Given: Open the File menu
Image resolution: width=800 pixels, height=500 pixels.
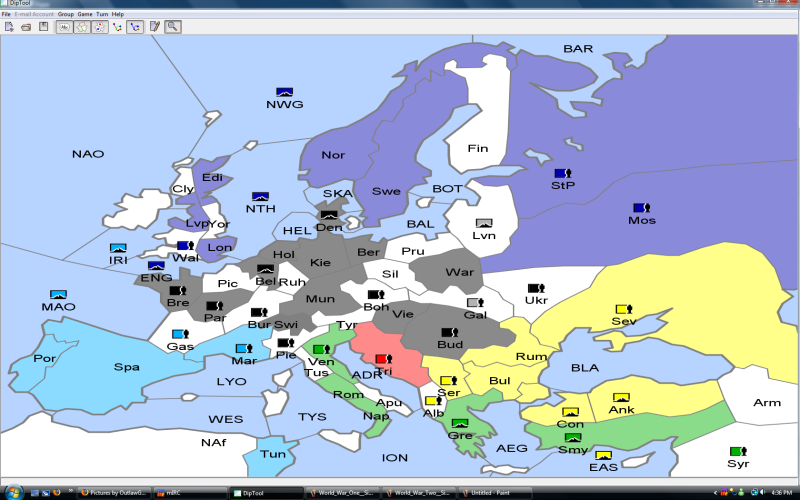Looking at the screenshot, I should pos(6,14).
